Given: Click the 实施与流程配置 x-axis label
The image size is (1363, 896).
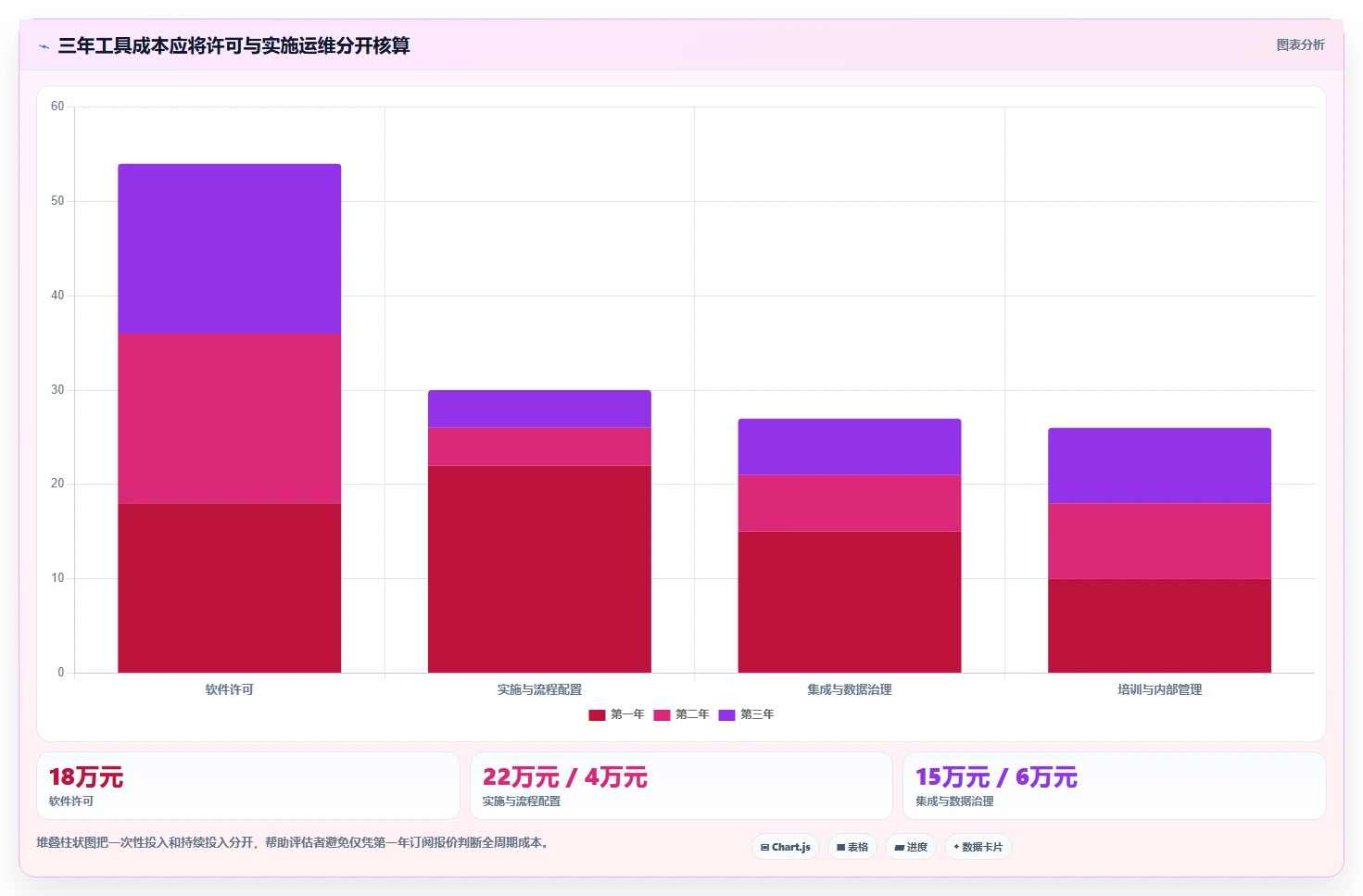Looking at the screenshot, I should 539,689.
